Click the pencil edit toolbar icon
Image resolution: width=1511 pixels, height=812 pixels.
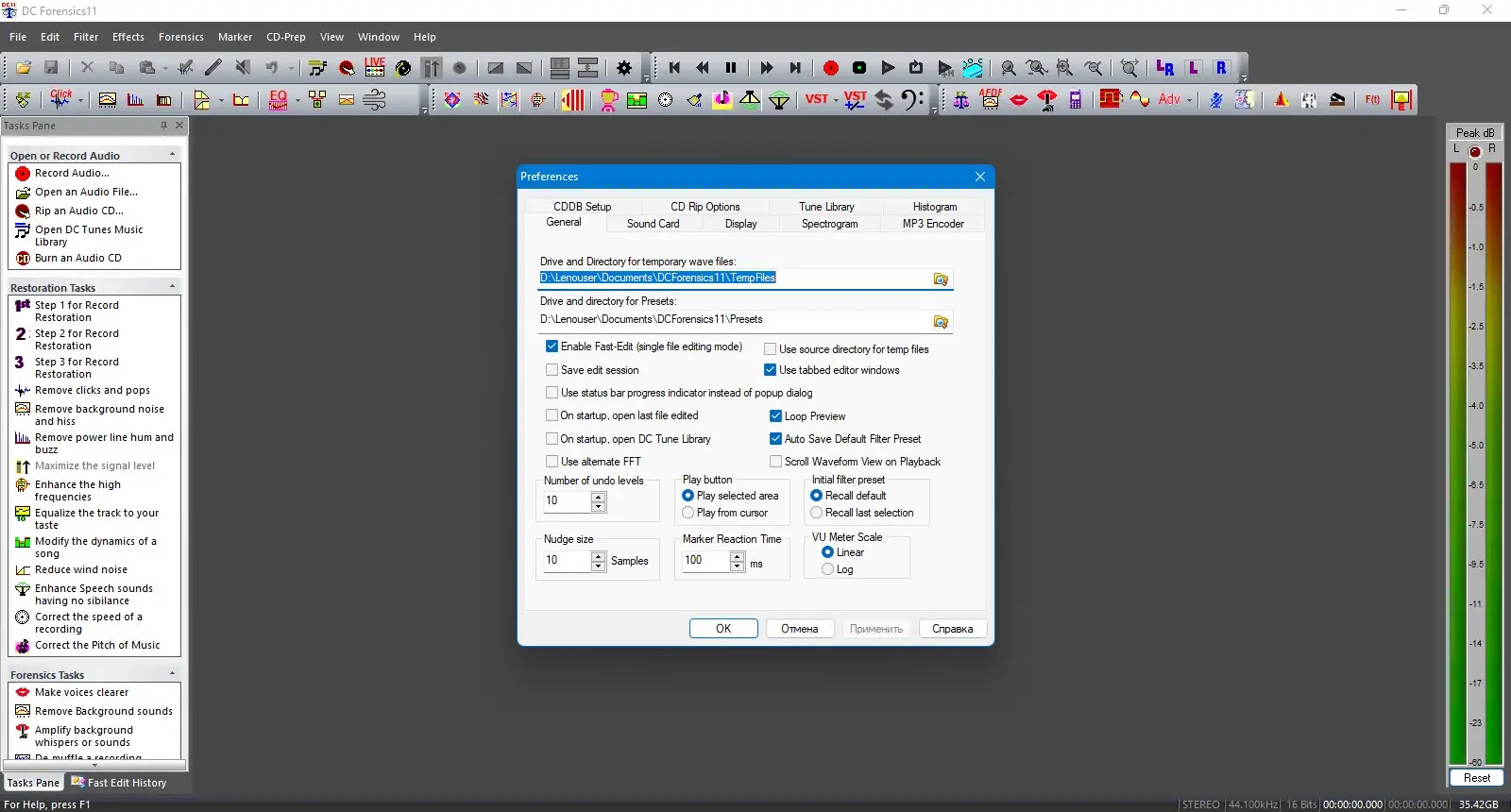[x=213, y=68]
